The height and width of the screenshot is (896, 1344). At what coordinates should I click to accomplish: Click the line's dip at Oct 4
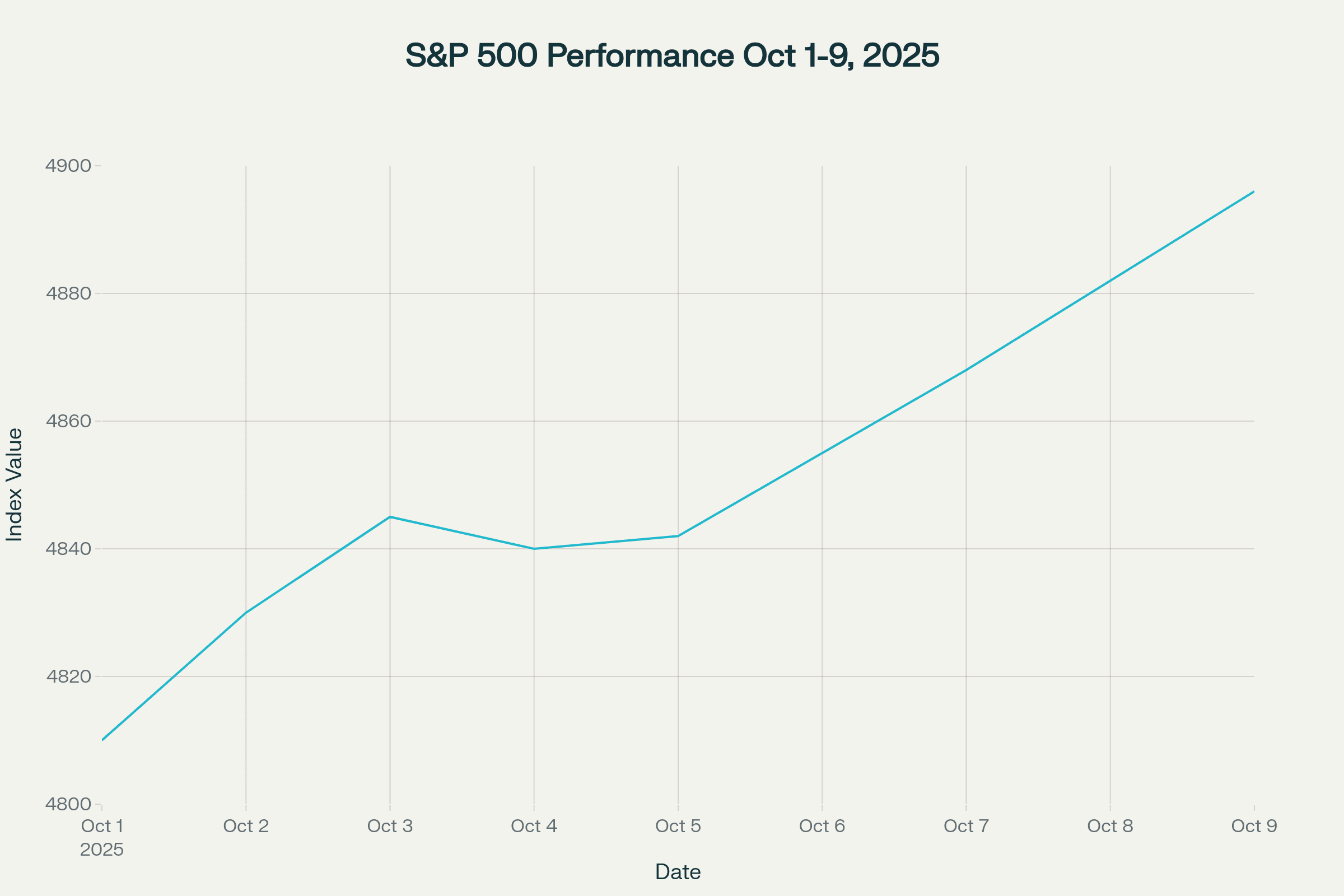pyautogui.click(x=534, y=549)
